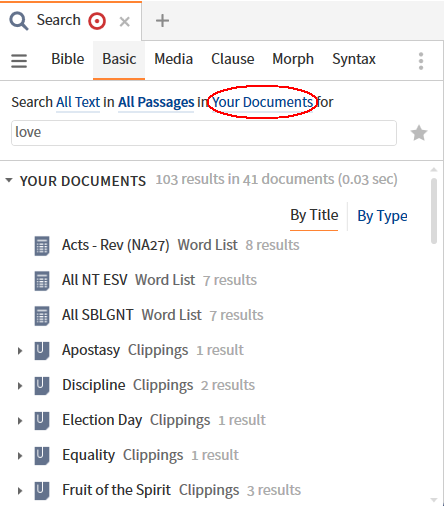
Task: Open the Your Documents scope link
Action: [x=263, y=102]
